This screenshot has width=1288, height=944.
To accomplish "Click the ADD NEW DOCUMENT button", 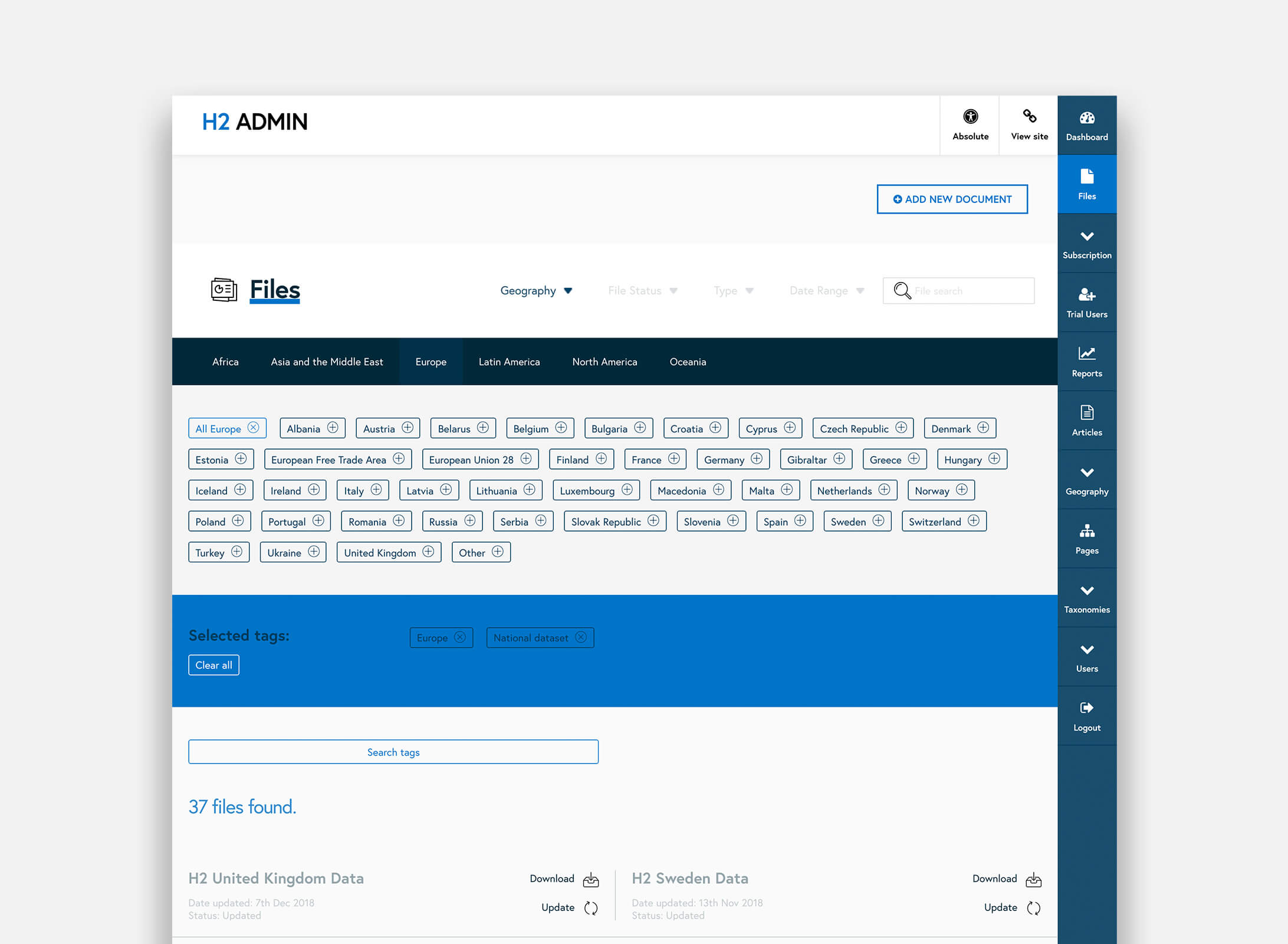I will 951,198.
